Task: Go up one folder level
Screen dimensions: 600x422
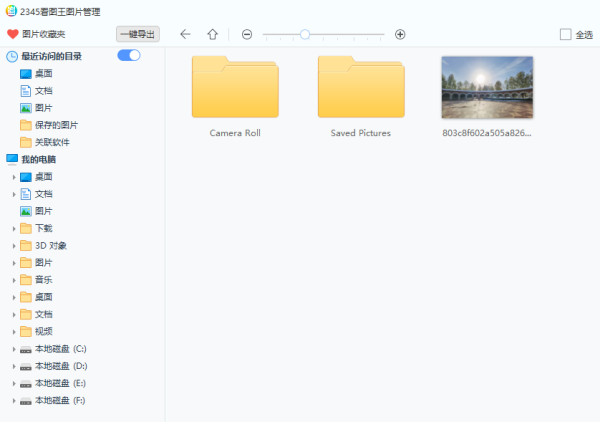Action: point(212,34)
